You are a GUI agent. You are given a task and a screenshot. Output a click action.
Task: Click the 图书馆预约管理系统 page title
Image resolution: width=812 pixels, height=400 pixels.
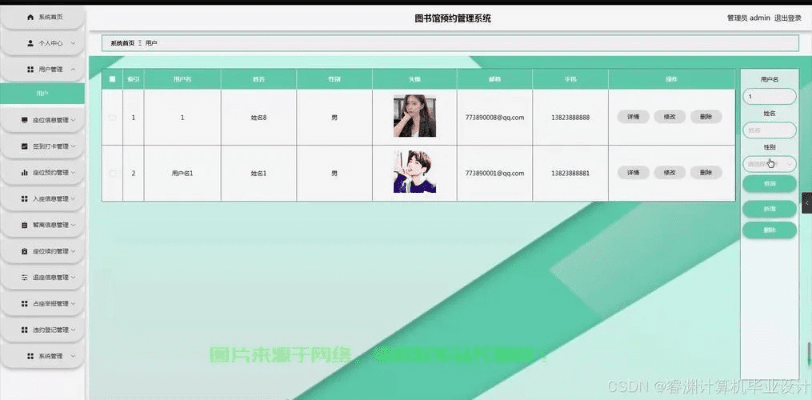click(x=453, y=19)
